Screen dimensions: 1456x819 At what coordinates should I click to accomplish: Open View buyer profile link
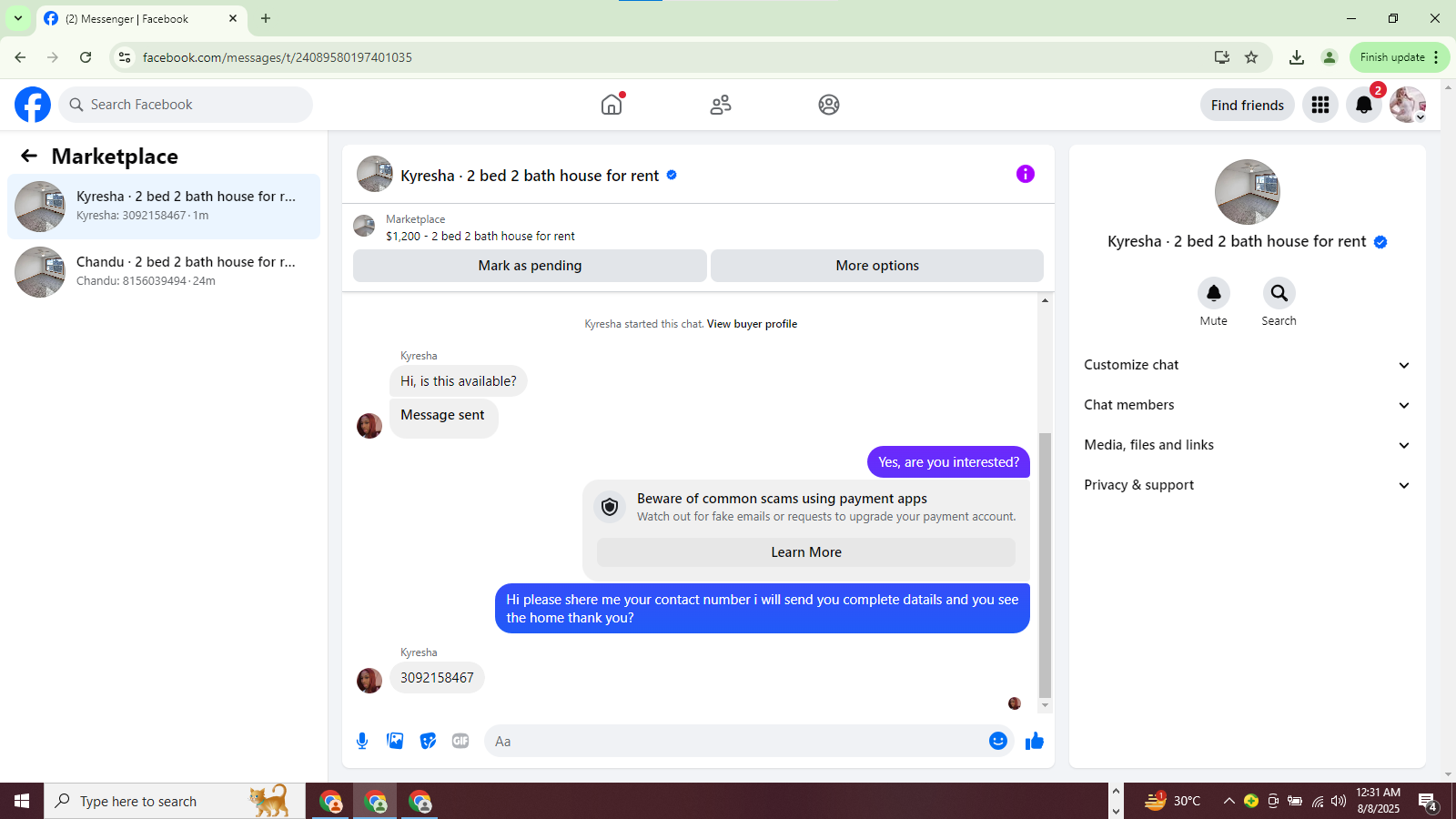click(x=752, y=324)
